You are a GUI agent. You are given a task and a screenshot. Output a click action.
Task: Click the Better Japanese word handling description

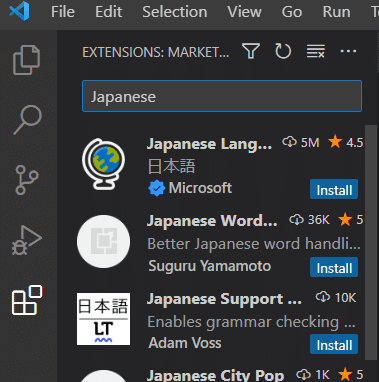[254, 244]
